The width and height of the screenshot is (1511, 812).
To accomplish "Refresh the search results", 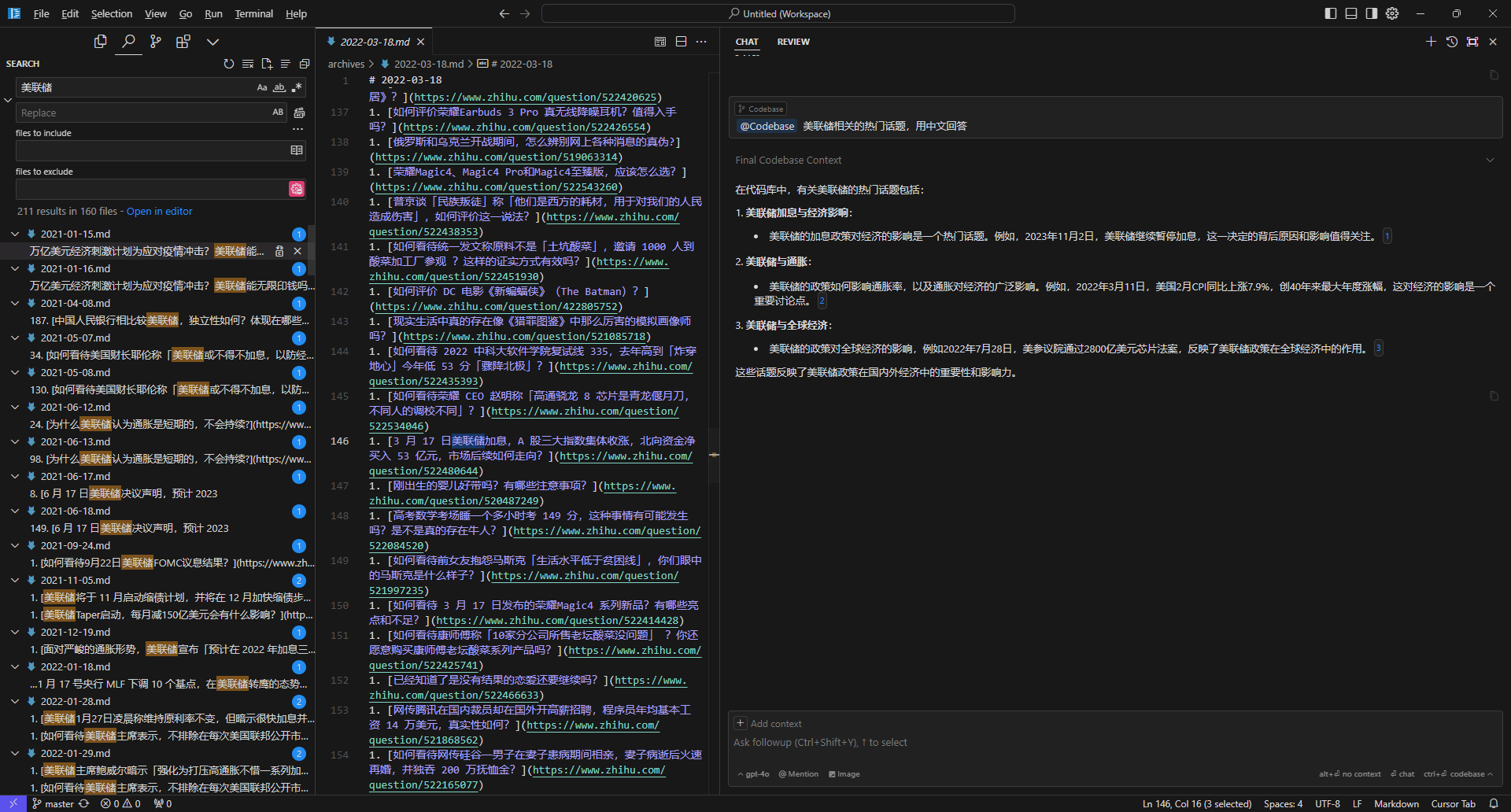I will [x=229, y=64].
